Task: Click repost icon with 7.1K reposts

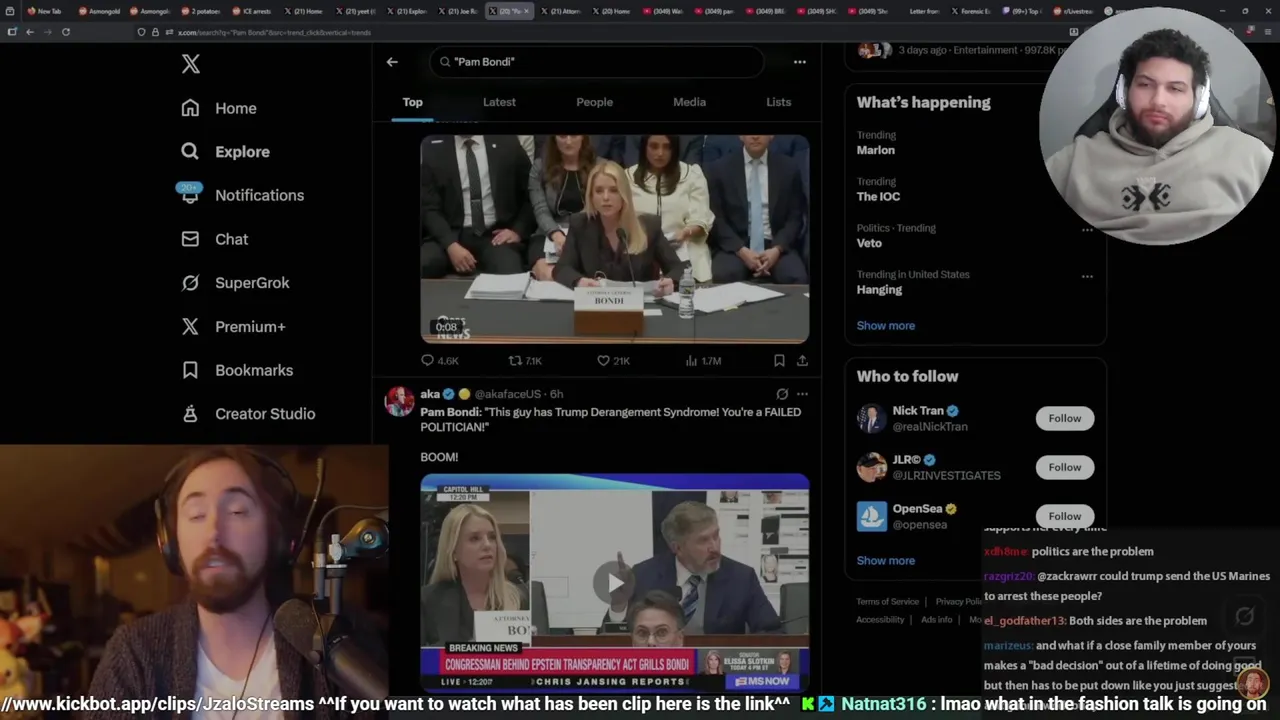Action: (x=515, y=361)
